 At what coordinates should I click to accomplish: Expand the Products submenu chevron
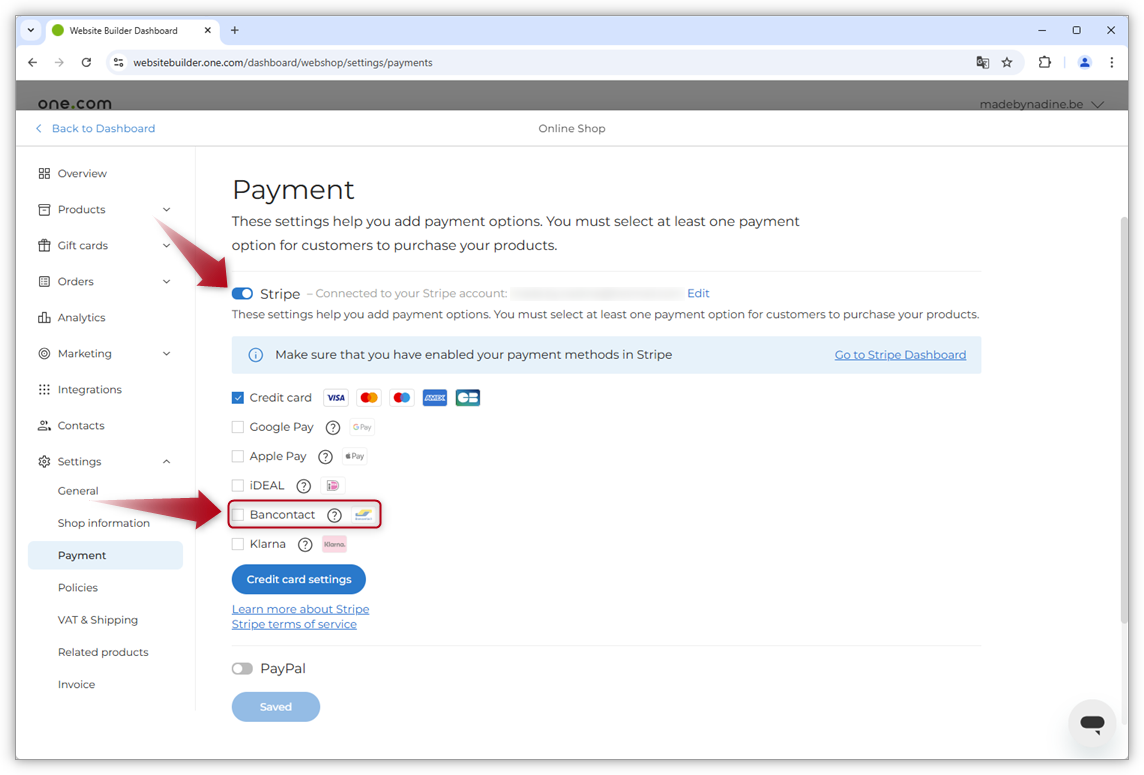coord(166,209)
